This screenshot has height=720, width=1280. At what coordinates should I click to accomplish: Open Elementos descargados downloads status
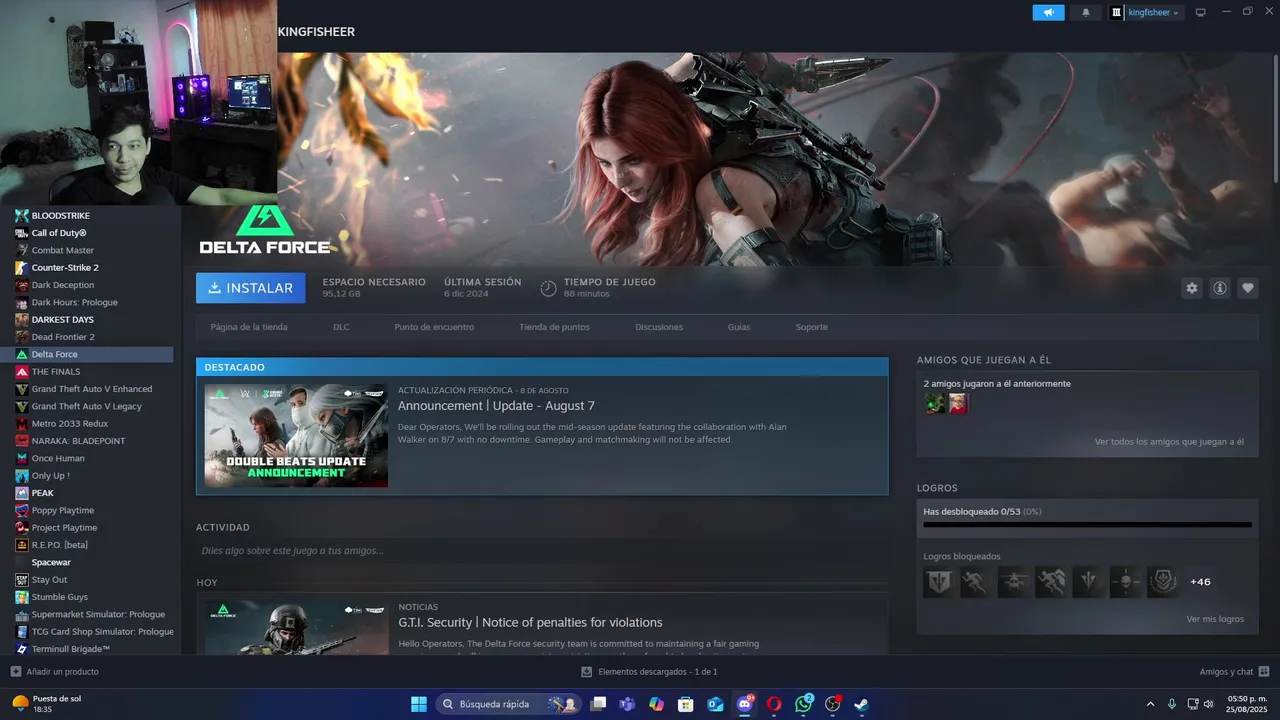[650, 672]
